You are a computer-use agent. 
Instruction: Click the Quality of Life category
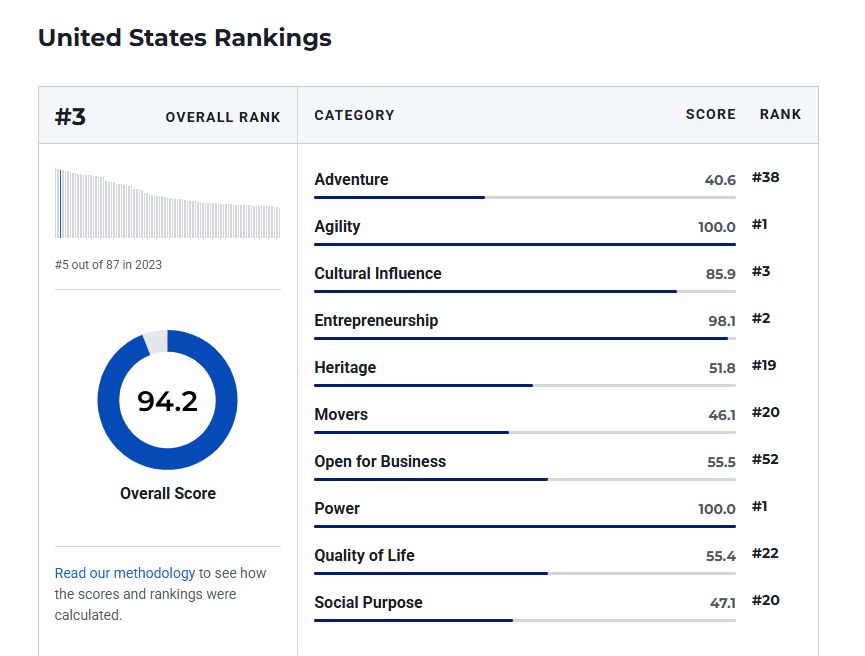364,556
